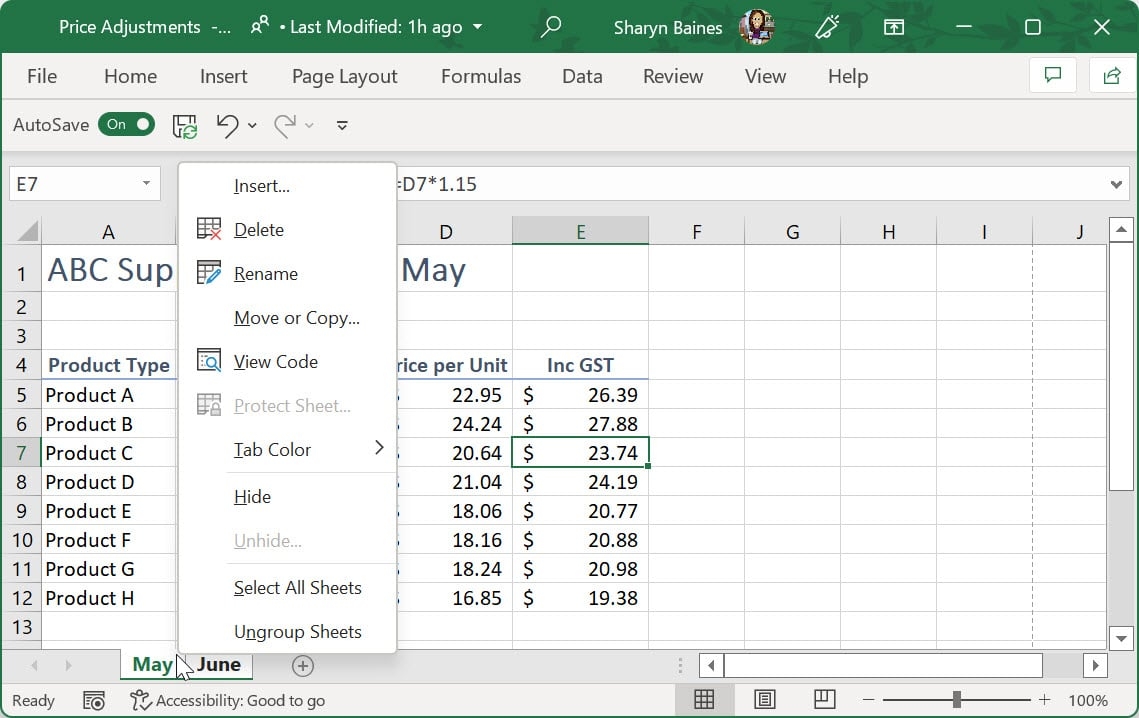Turn off the AutoSave toggle
The image size is (1139, 718).
[x=127, y=125]
